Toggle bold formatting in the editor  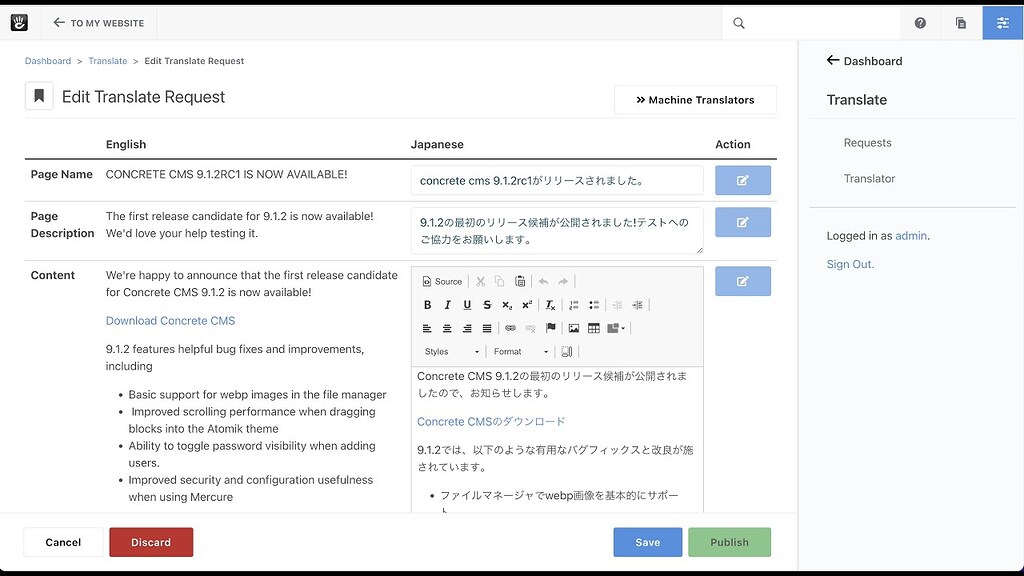click(x=428, y=304)
